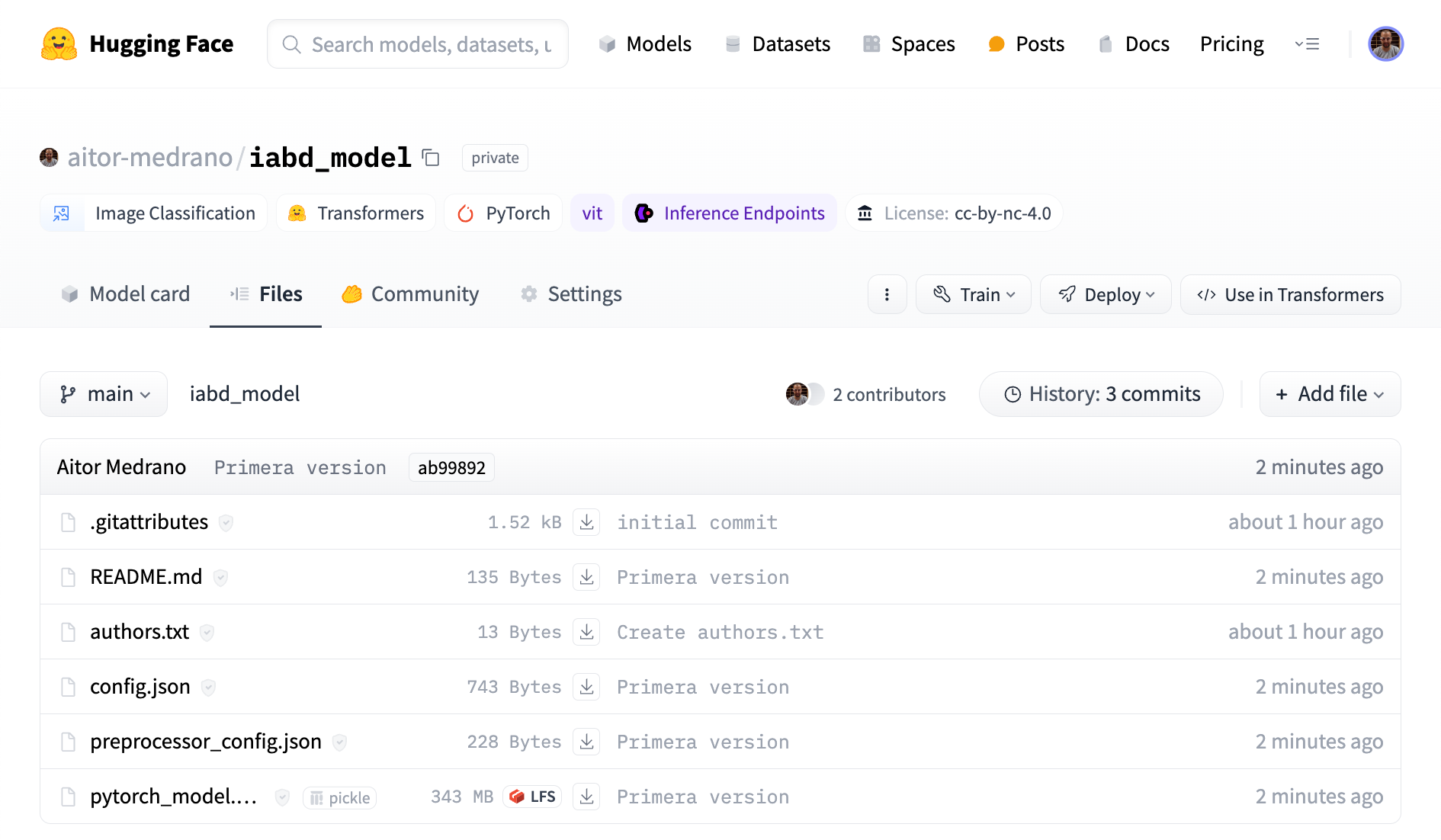
Task: Expand the main branch dropdown
Action: click(104, 394)
